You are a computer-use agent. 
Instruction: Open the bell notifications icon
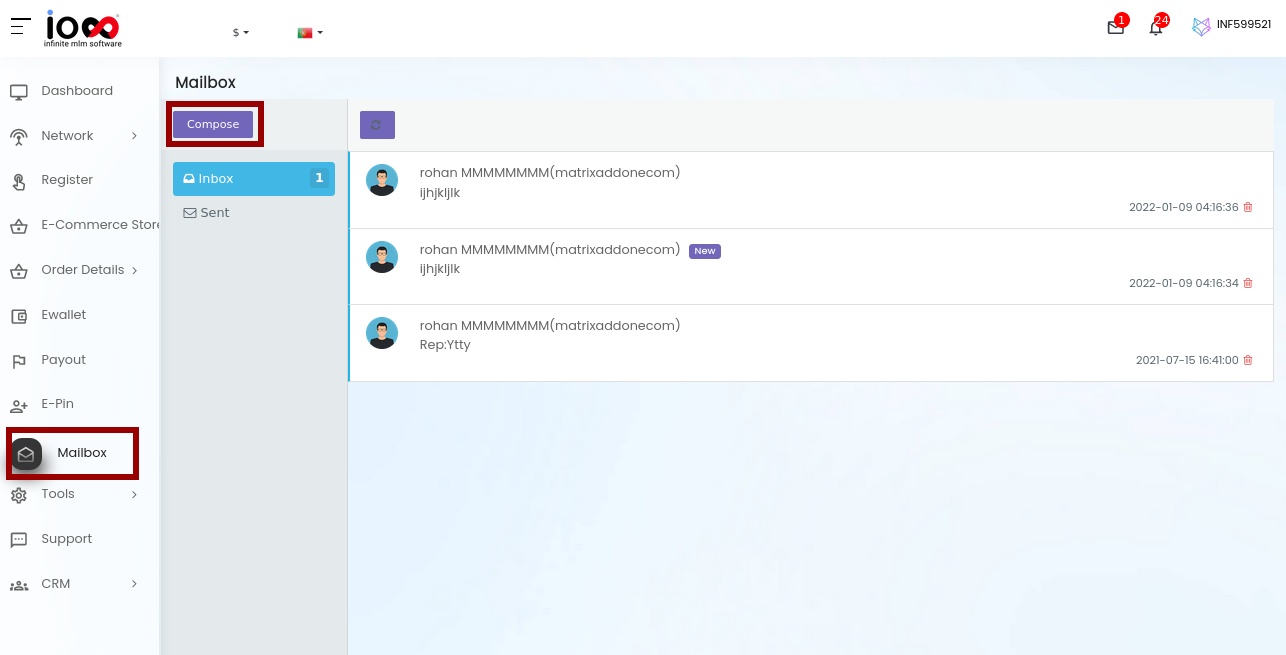(x=1156, y=28)
